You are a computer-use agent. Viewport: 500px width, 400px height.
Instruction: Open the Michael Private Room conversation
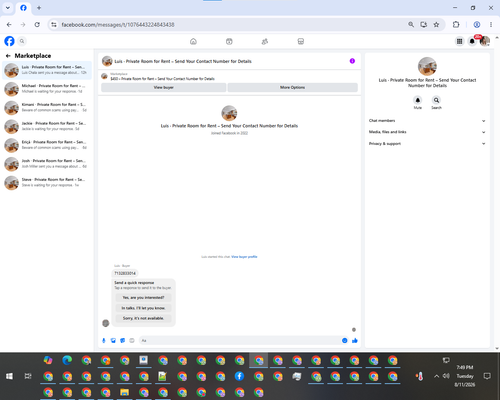(x=47, y=89)
